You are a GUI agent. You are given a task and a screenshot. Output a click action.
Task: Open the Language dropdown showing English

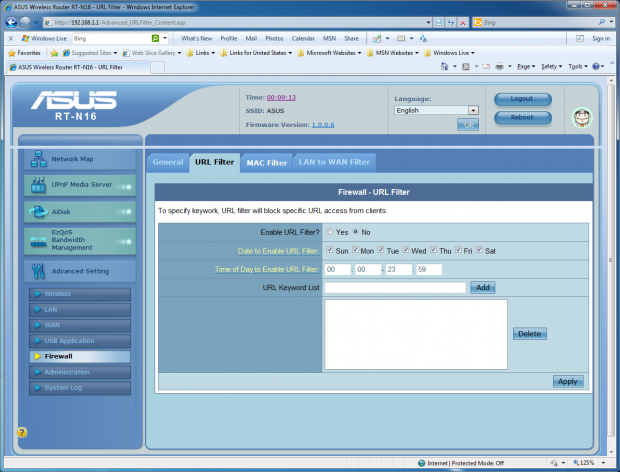pos(436,110)
